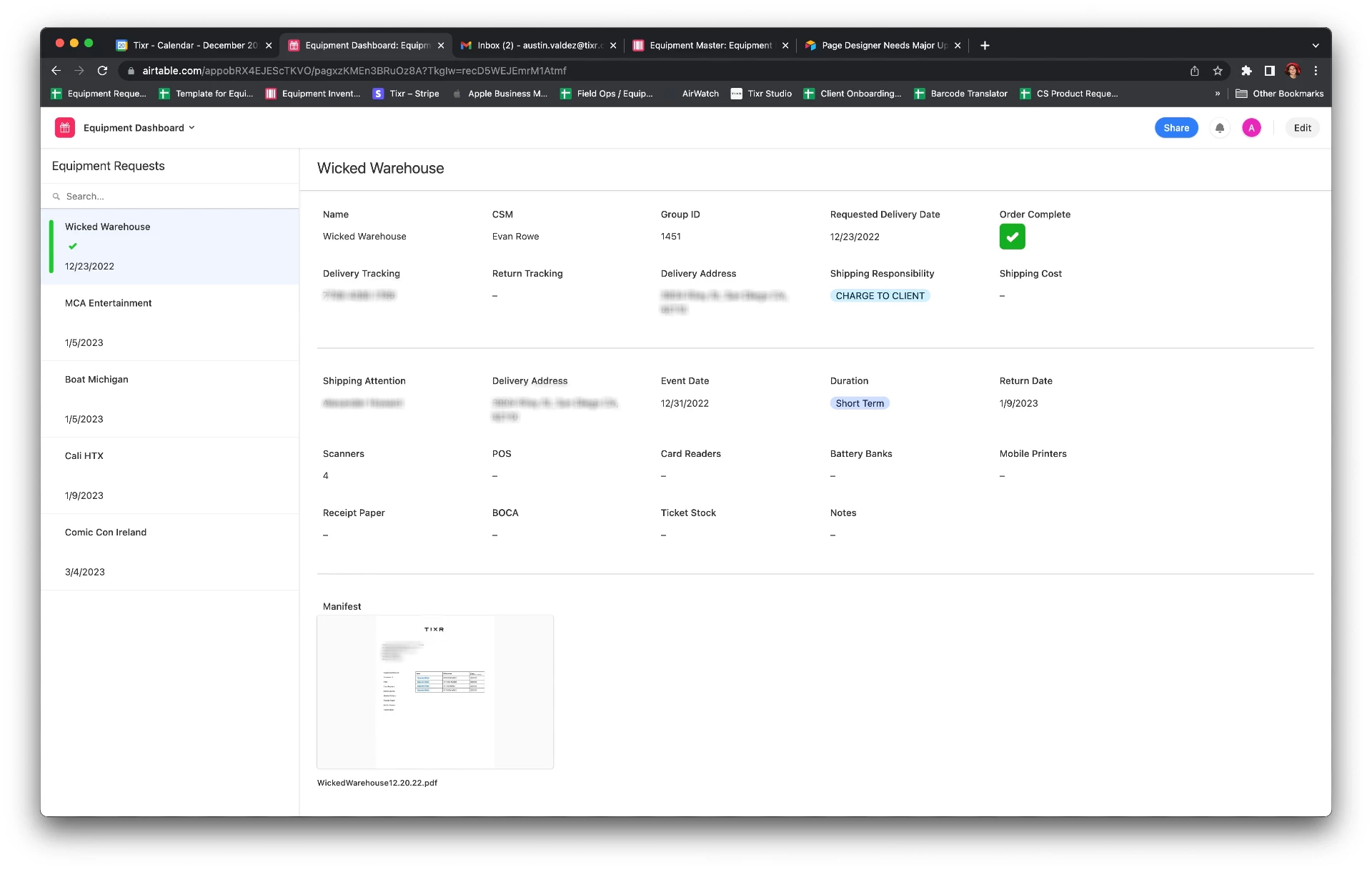Open the Other Bookmarks folder
The height and width of the screenshot is (870, 1372).
click(x=1279, y=94)
